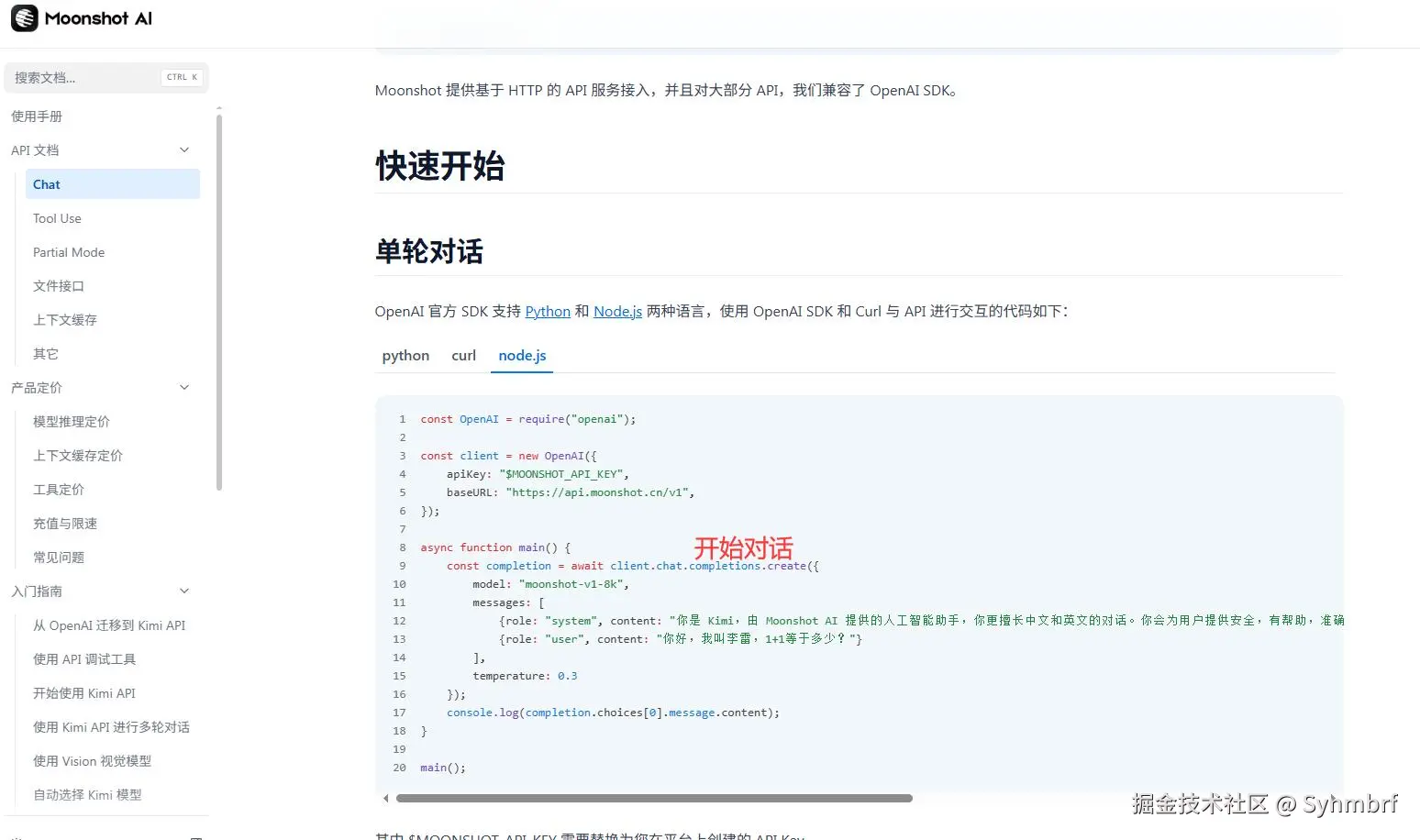Collapse the API 文档 section

pos(183,149)
